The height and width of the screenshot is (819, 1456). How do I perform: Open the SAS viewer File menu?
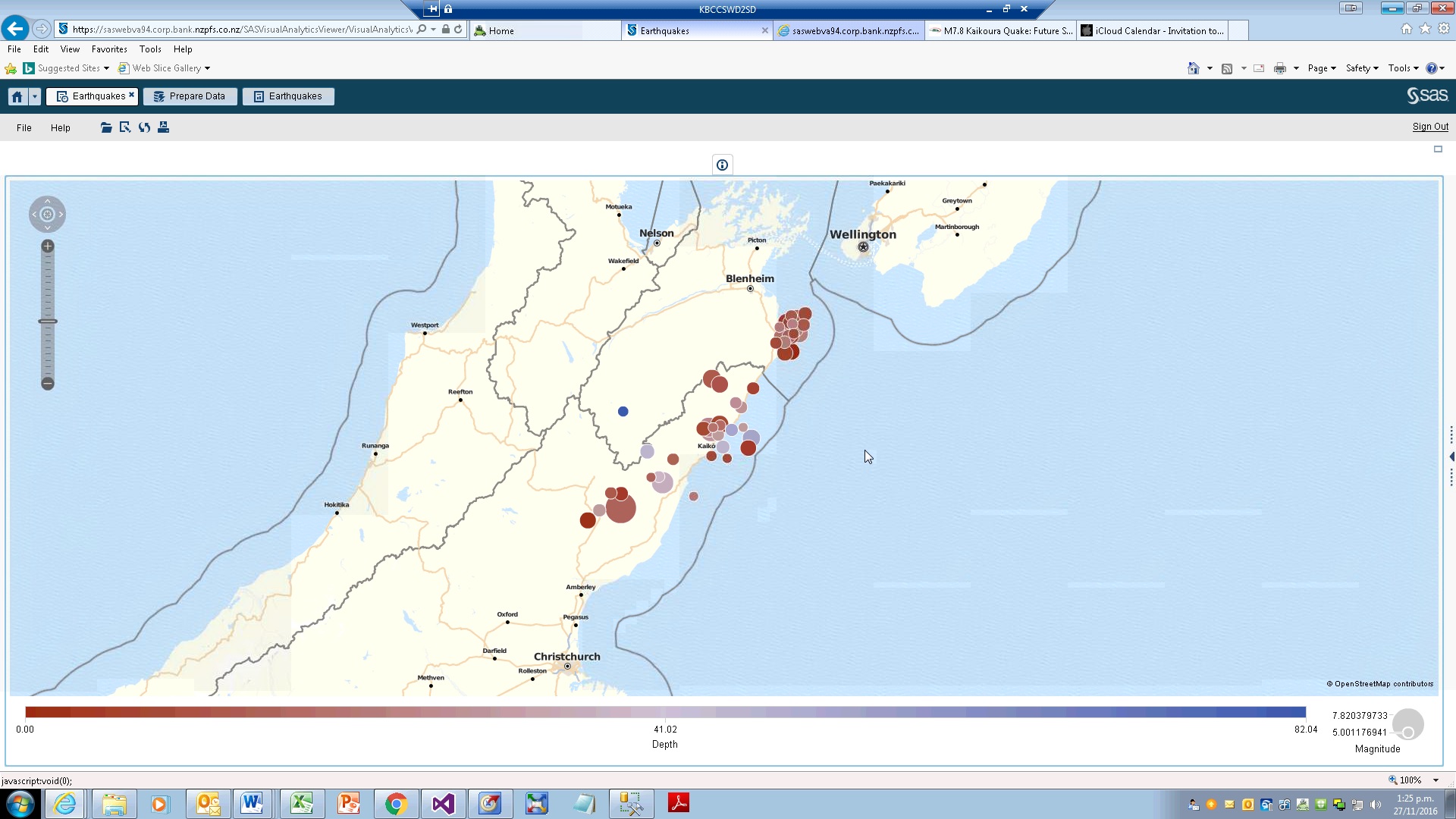point(24,127)
